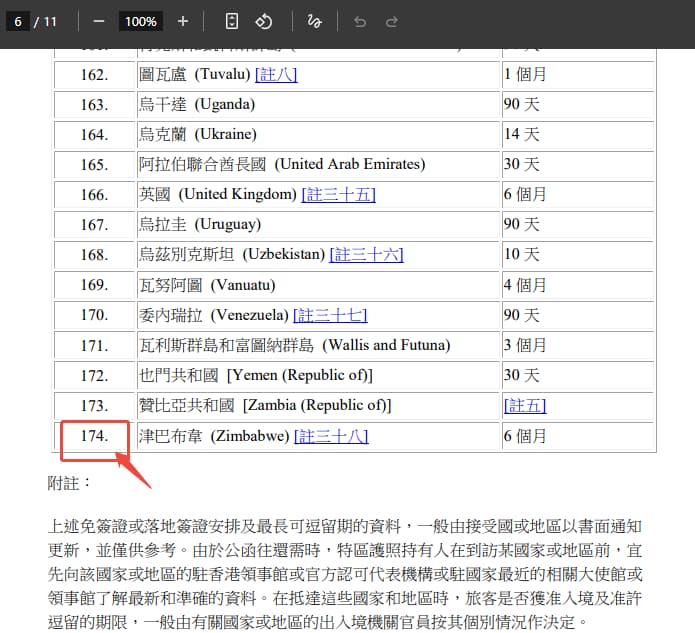Click the undo arrow in the toolbar
This screenshot has width=695, height=633.
[x=360, y=21]
